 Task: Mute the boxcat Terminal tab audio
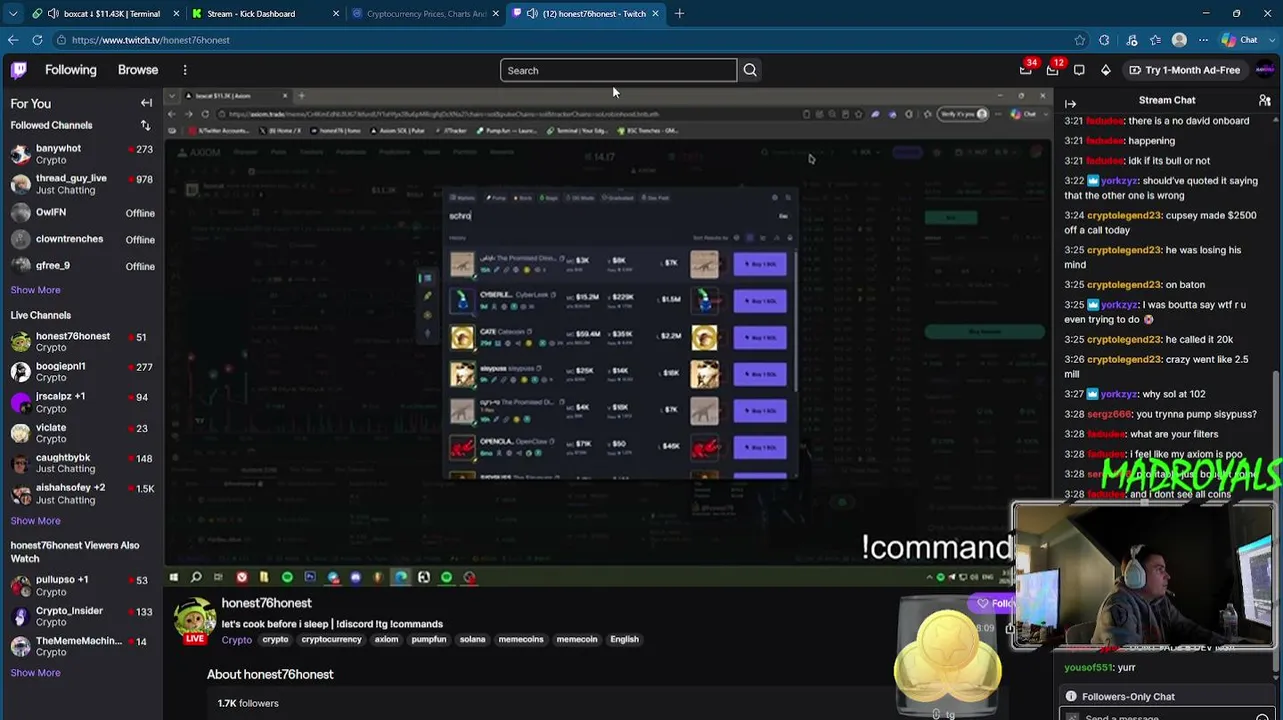click(x=53, y=14)
